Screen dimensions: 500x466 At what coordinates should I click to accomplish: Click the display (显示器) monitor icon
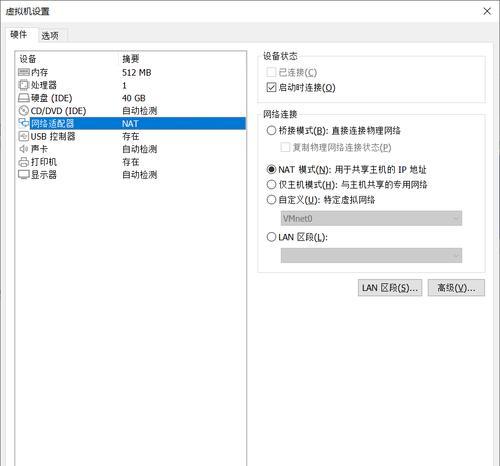point(24,175)
